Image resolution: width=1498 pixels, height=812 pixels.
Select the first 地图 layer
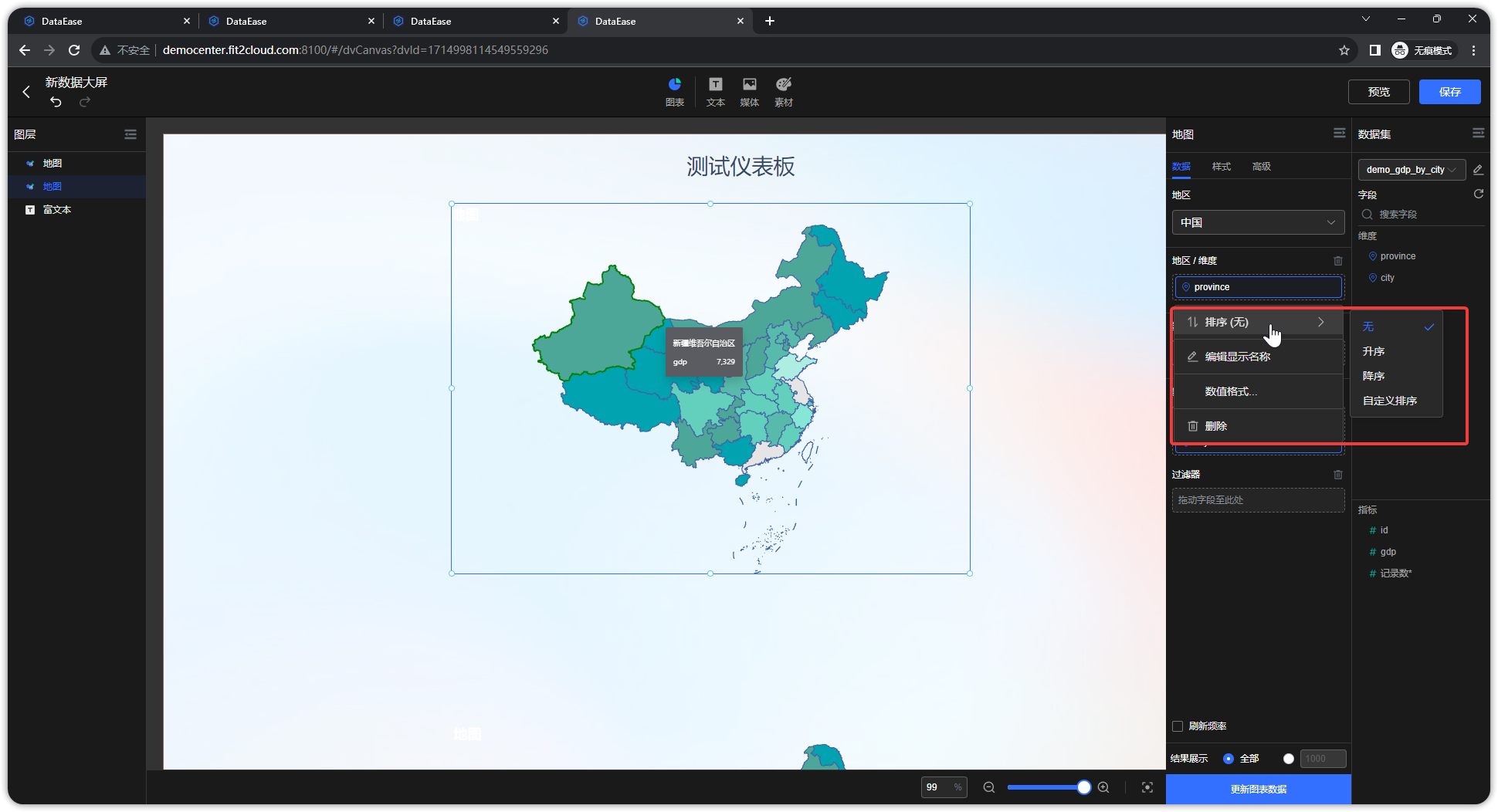(x=77, y=164)
